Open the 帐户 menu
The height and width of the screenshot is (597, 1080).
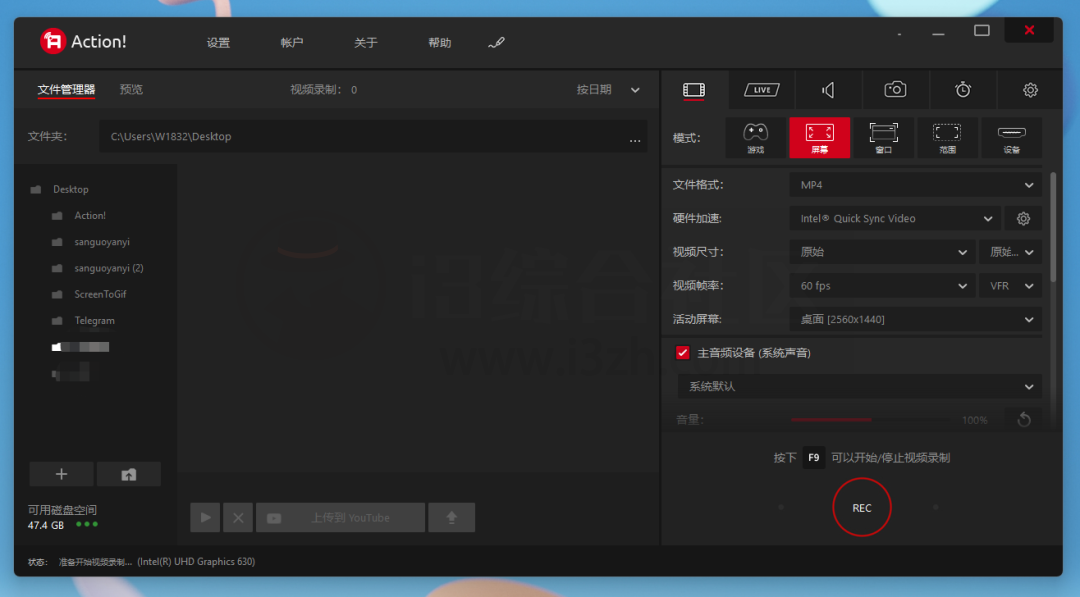[x=292, y=43]
